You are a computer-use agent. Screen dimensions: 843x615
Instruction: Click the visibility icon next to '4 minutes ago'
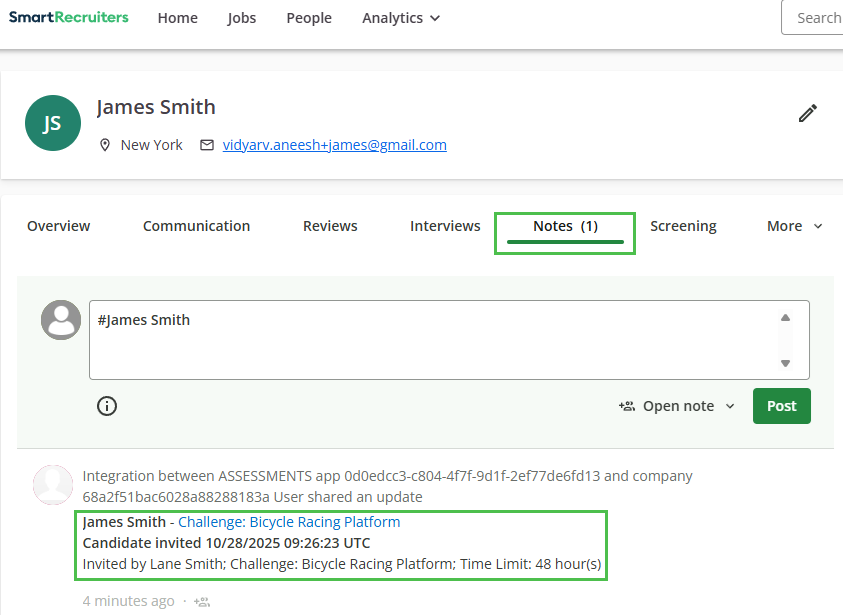(x=202, y=602)
